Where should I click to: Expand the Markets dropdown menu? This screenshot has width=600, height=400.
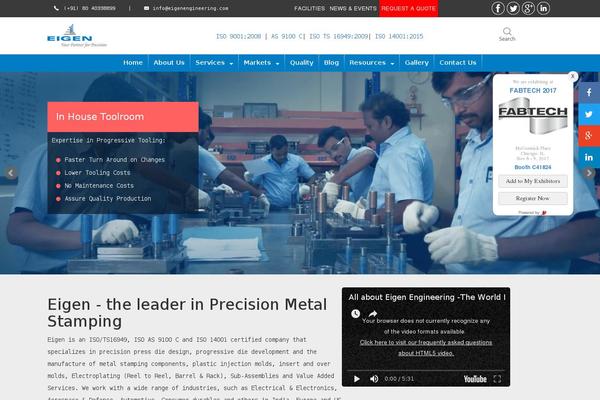(x=261, y=63)
